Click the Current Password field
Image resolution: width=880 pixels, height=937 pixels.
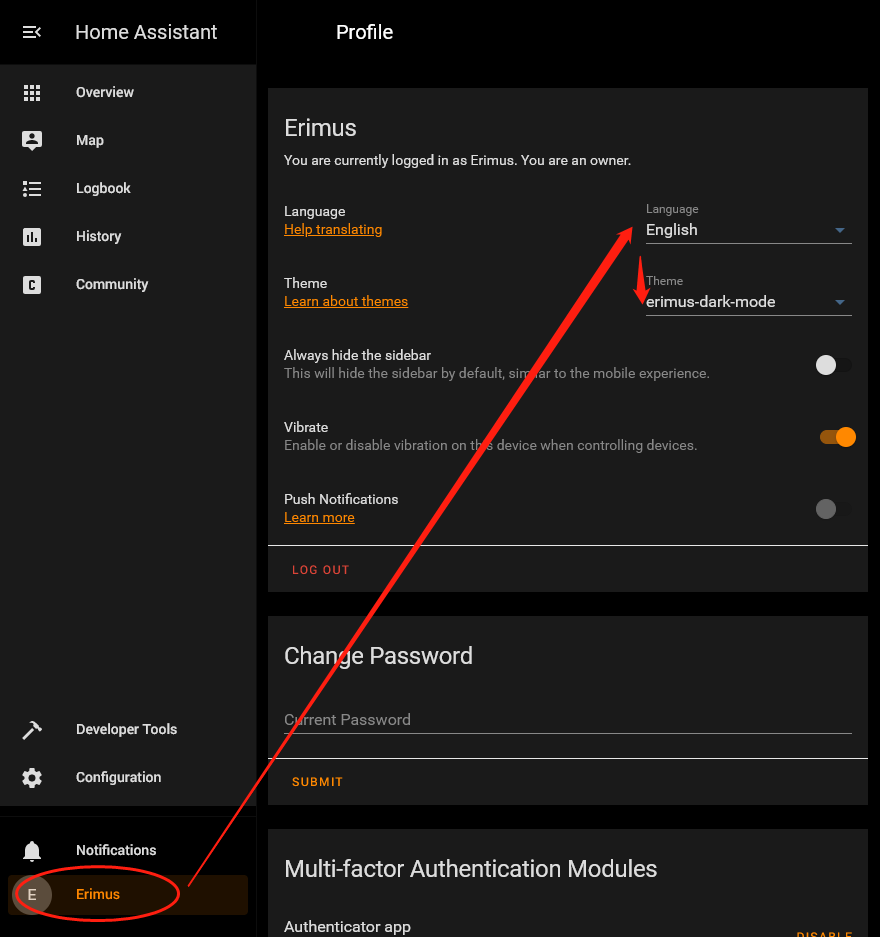tap(568, 720)
